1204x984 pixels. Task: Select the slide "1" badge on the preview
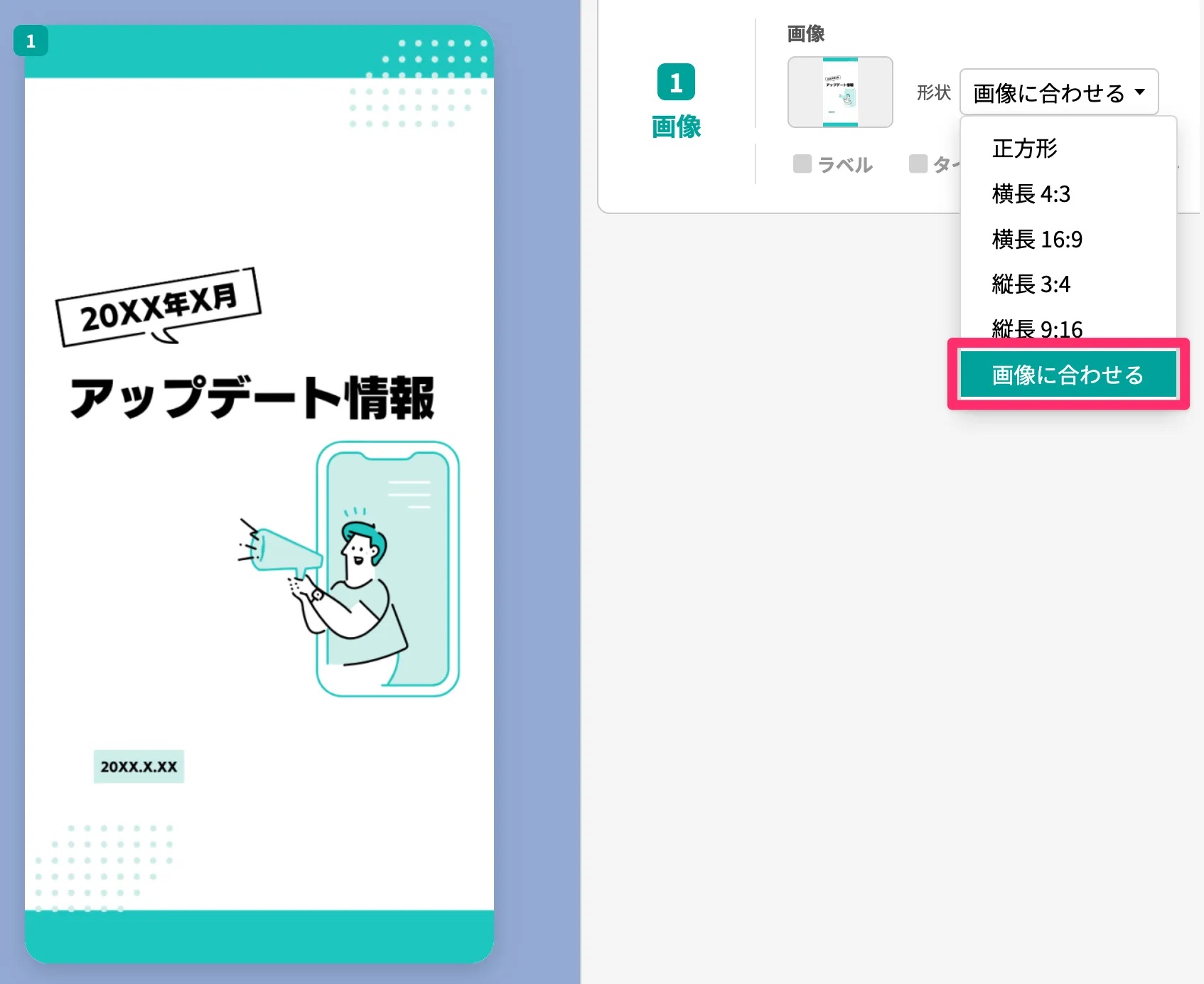coord(31,41)
